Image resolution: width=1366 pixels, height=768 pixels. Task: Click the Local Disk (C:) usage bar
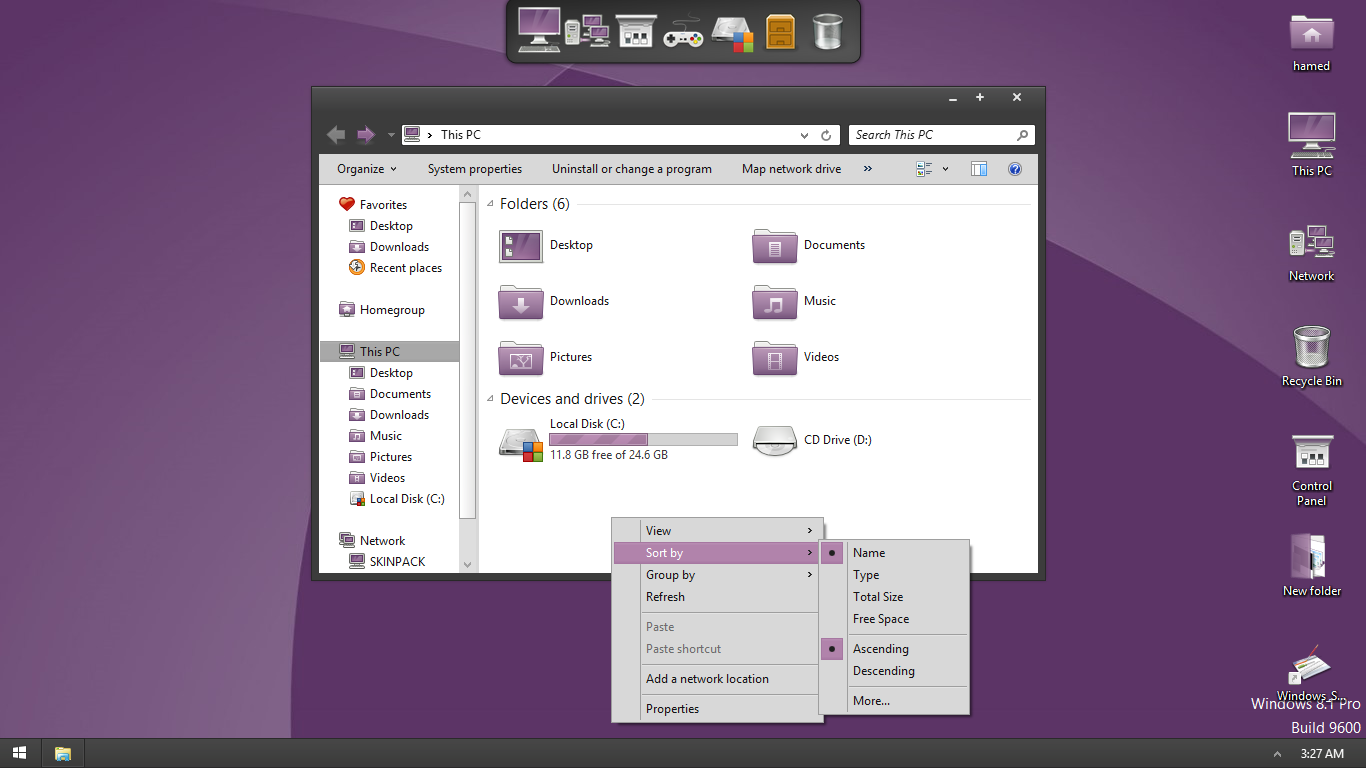point(643,439)
